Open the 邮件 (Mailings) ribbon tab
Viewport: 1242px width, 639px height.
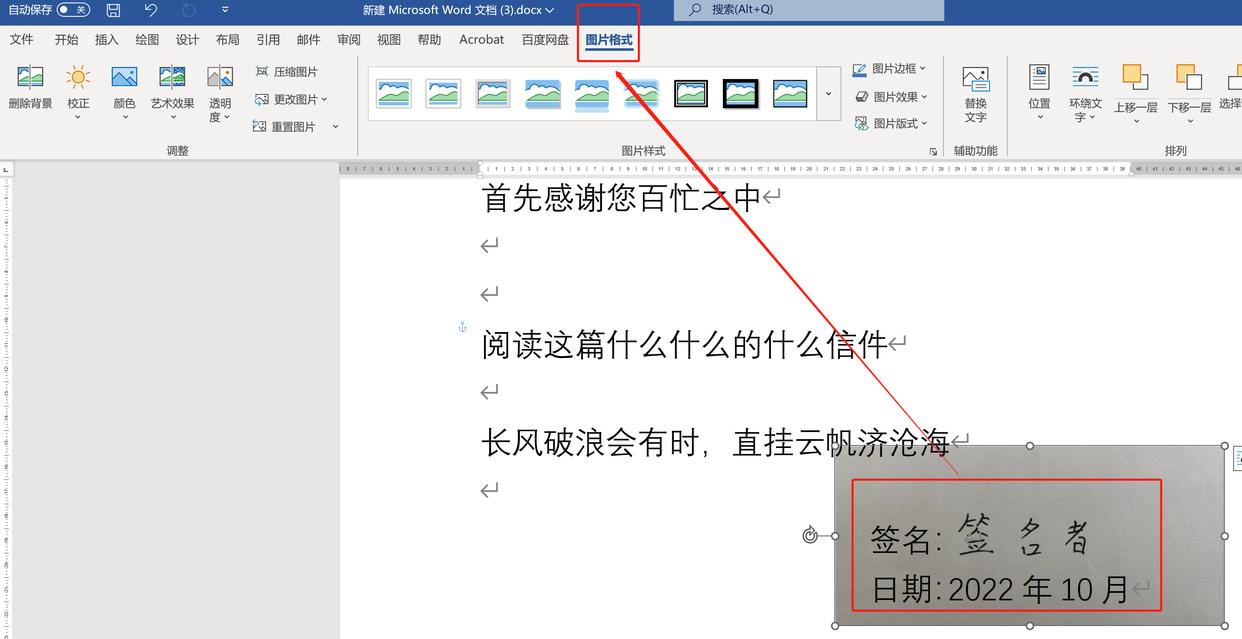click(308, 39)
